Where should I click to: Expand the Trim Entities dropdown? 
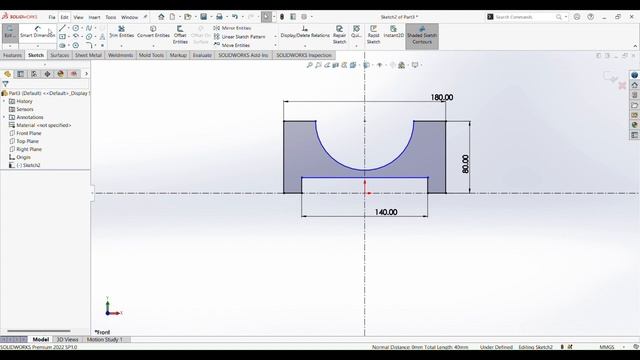[122, 45]
